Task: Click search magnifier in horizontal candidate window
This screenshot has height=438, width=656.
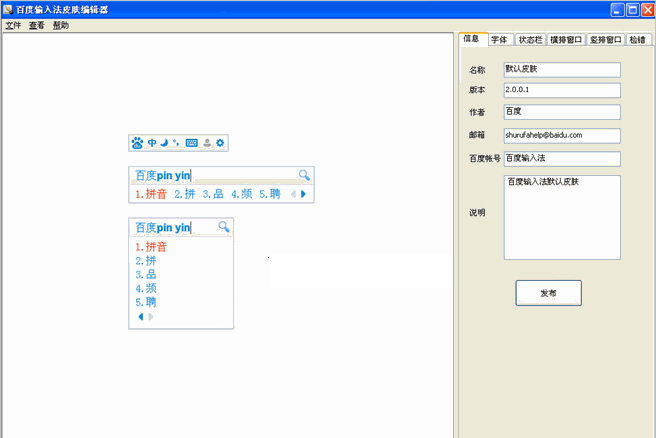Action: point(304,175)
